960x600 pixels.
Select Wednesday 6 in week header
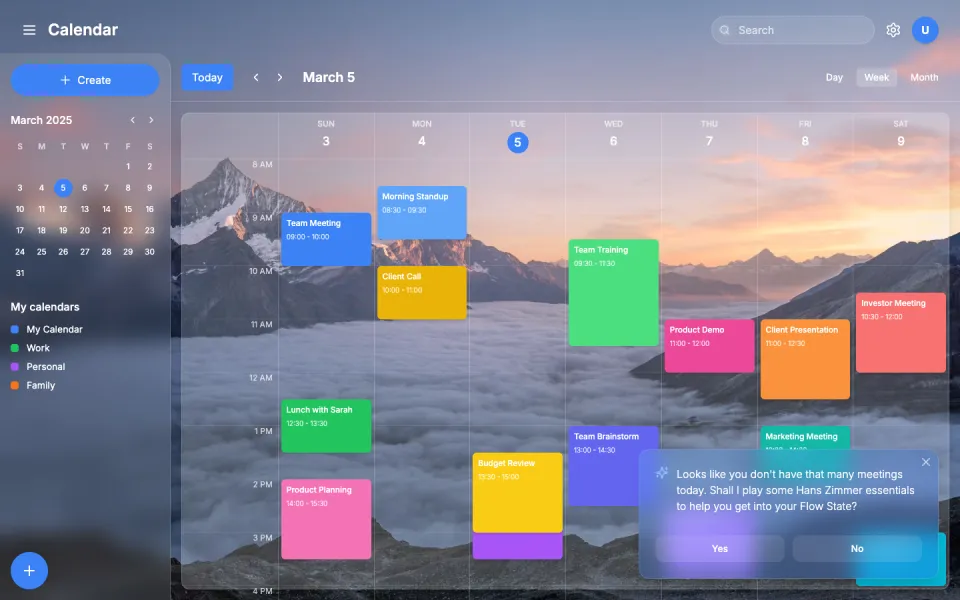pyautogui.click(x=613, y=141)
